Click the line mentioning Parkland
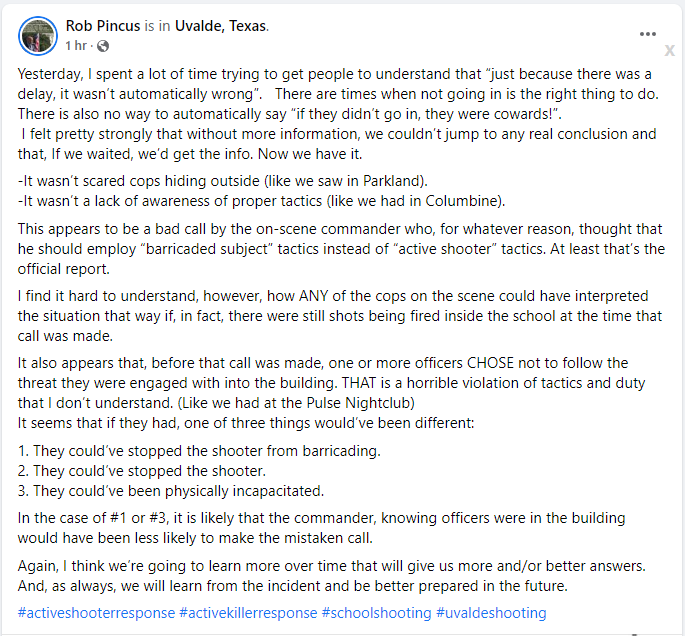Screen dimensions: 685x636 (222, 181)
